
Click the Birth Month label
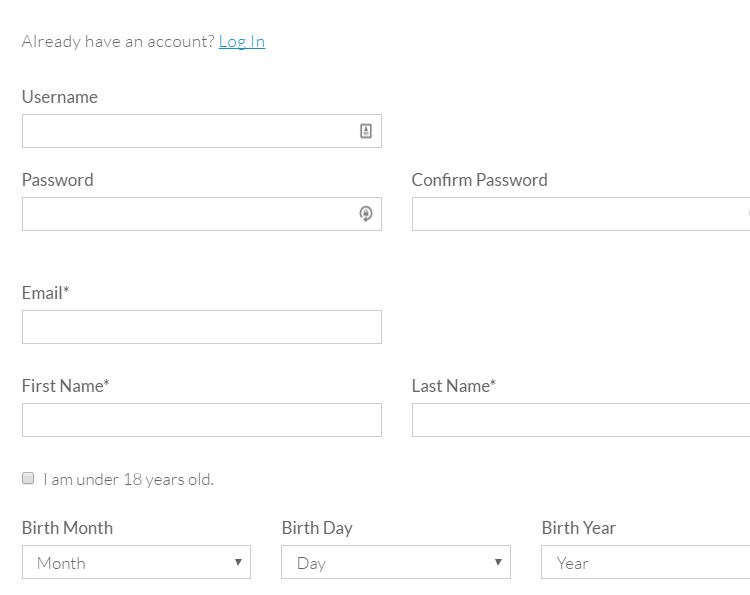[x=68, y=528]
